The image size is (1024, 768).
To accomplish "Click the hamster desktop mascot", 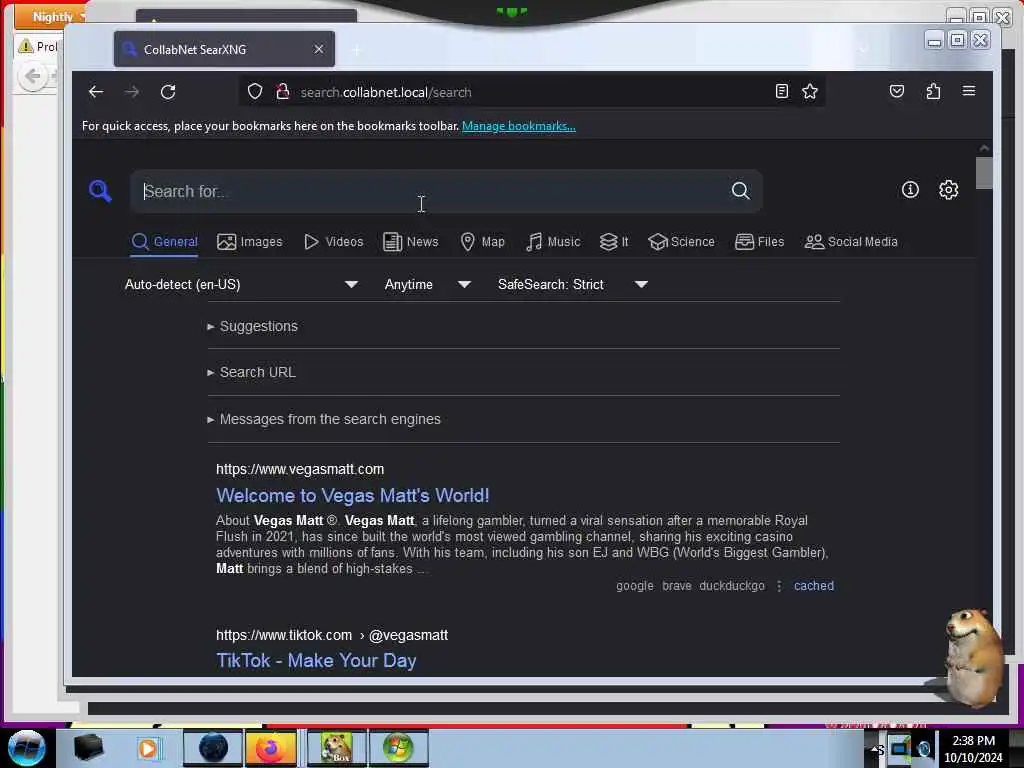I will (973, 656).
